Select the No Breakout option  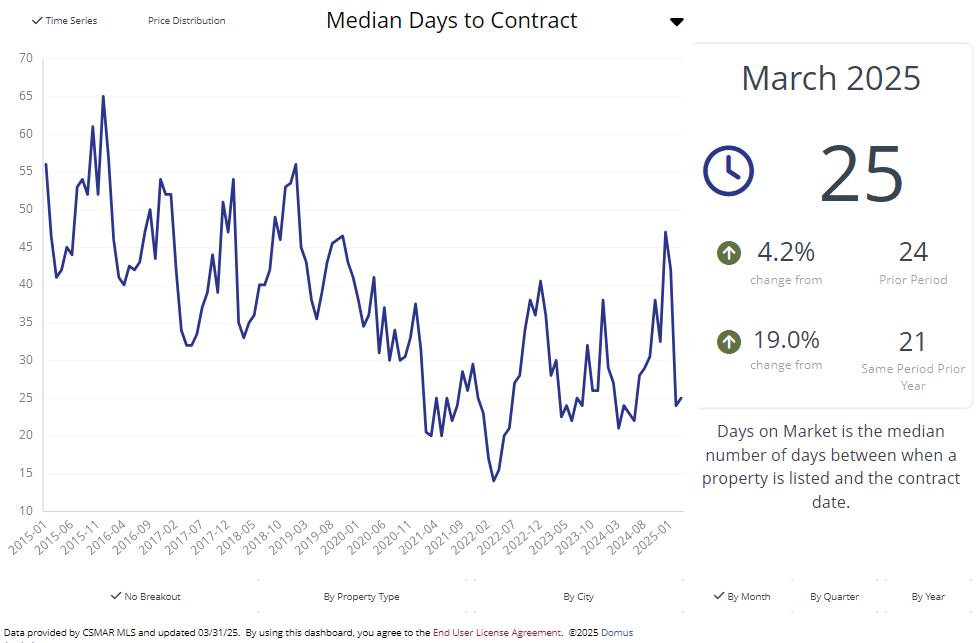click(x=145, y=597)
